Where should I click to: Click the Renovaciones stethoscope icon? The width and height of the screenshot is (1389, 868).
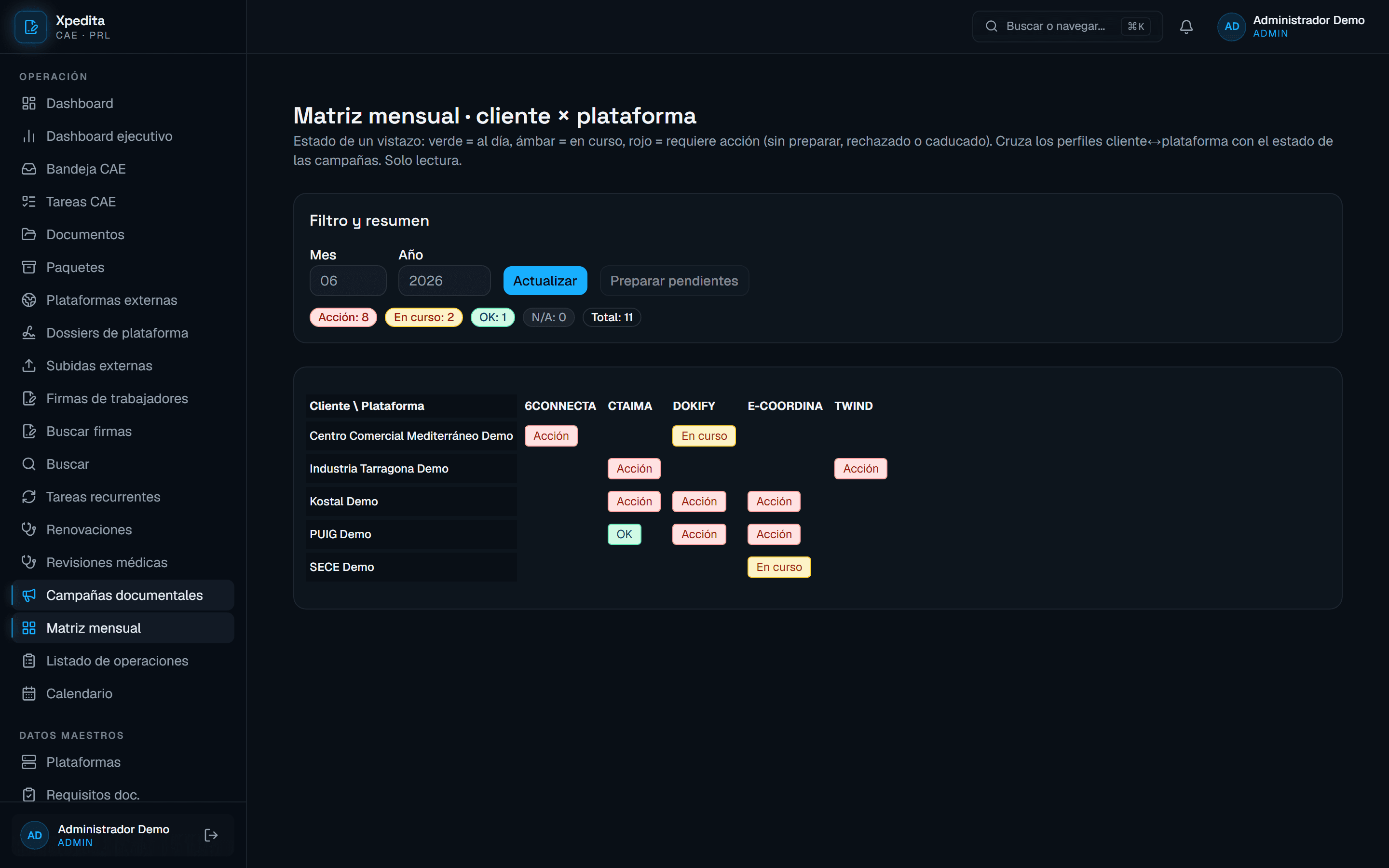[x=29, y=529]
